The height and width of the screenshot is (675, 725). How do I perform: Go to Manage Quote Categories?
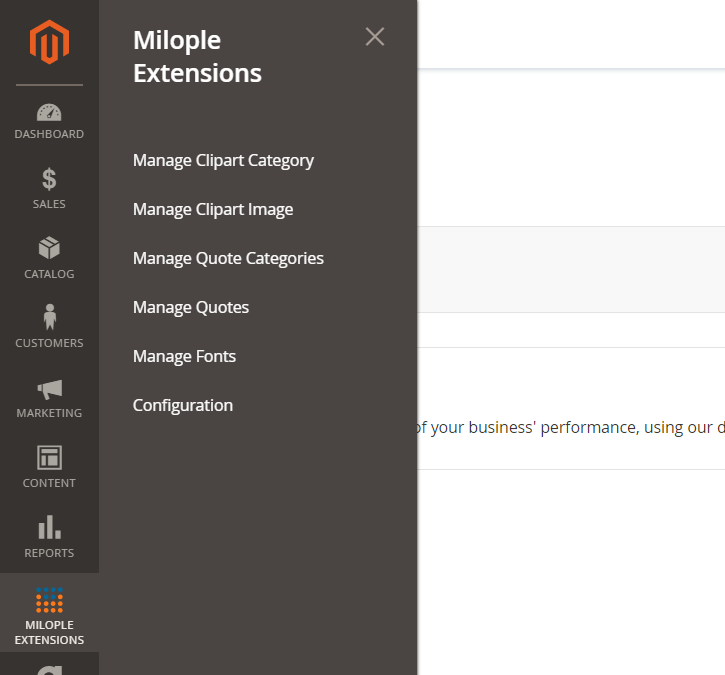click(x=228, y=258)
